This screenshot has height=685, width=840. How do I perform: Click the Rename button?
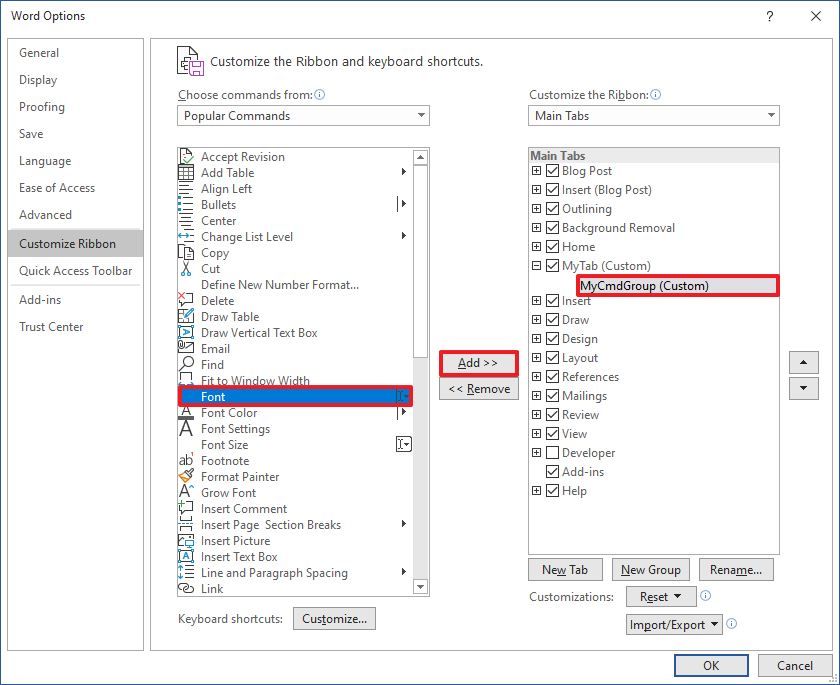point(736,569)
